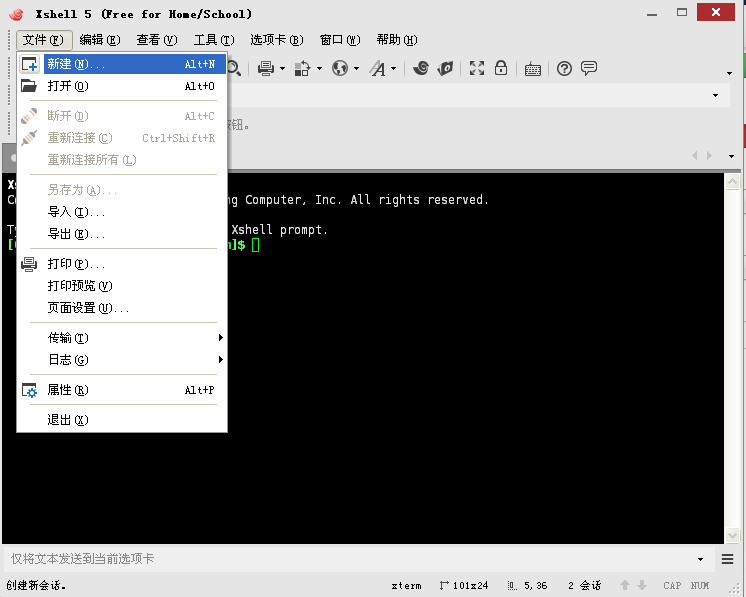The width and height of the screenshot is (746, 597).
Task: Click 'xterm' in the status bar
Action: pos(406,586)
